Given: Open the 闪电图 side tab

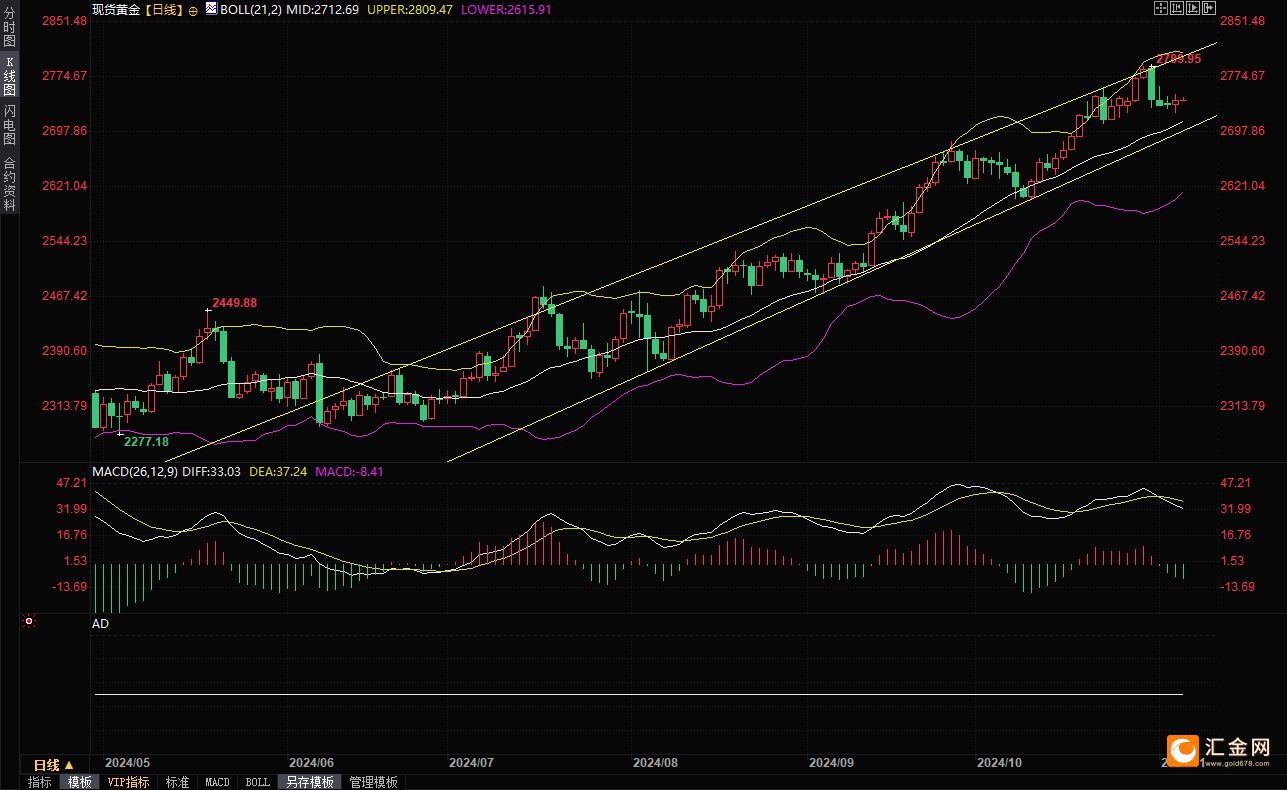Looking at the screenshot, I should pyautogui.click(x=9, y=125).
